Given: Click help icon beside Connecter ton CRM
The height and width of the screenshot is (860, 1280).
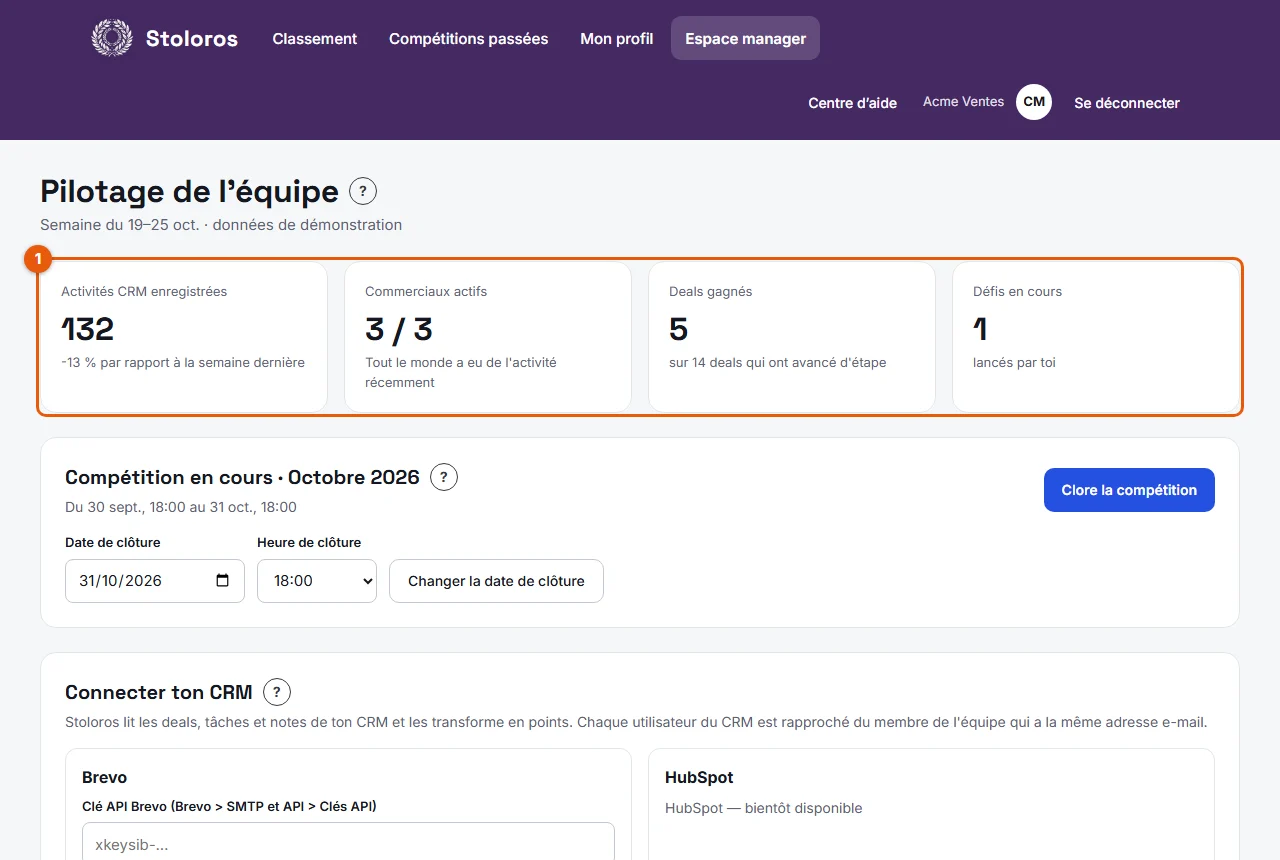Looking at the screenshot, I should [277, 692].
